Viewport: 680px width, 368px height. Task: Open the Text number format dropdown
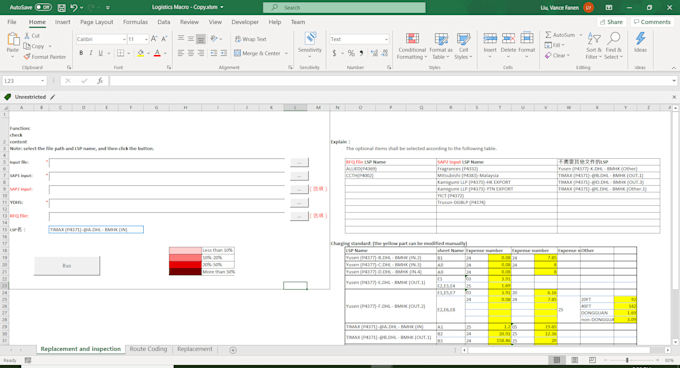(386, 39)
